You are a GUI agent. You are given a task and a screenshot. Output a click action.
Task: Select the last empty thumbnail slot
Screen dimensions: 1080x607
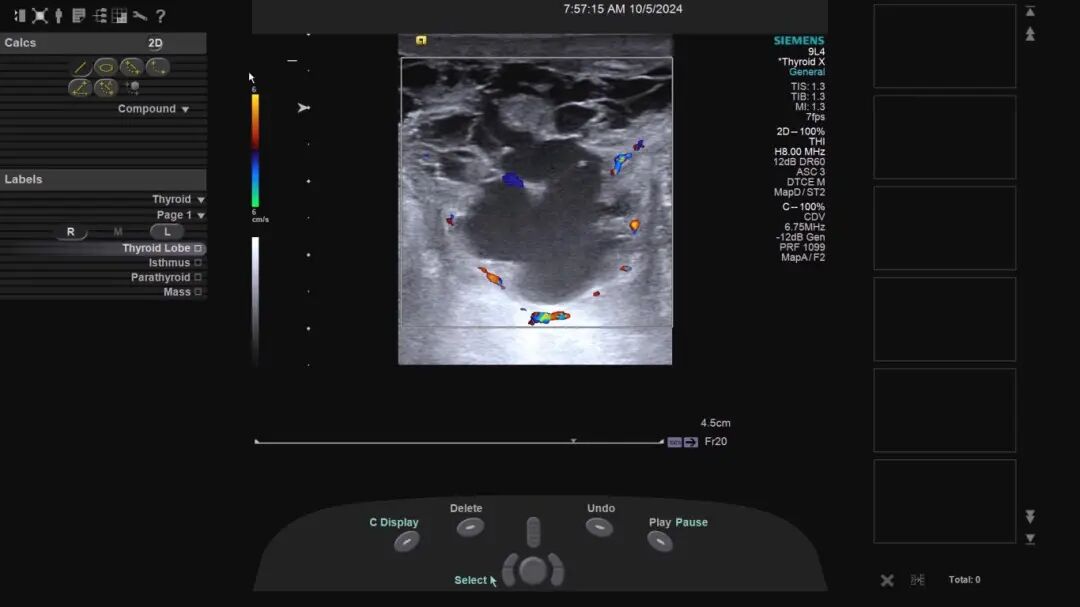[944, 502]
